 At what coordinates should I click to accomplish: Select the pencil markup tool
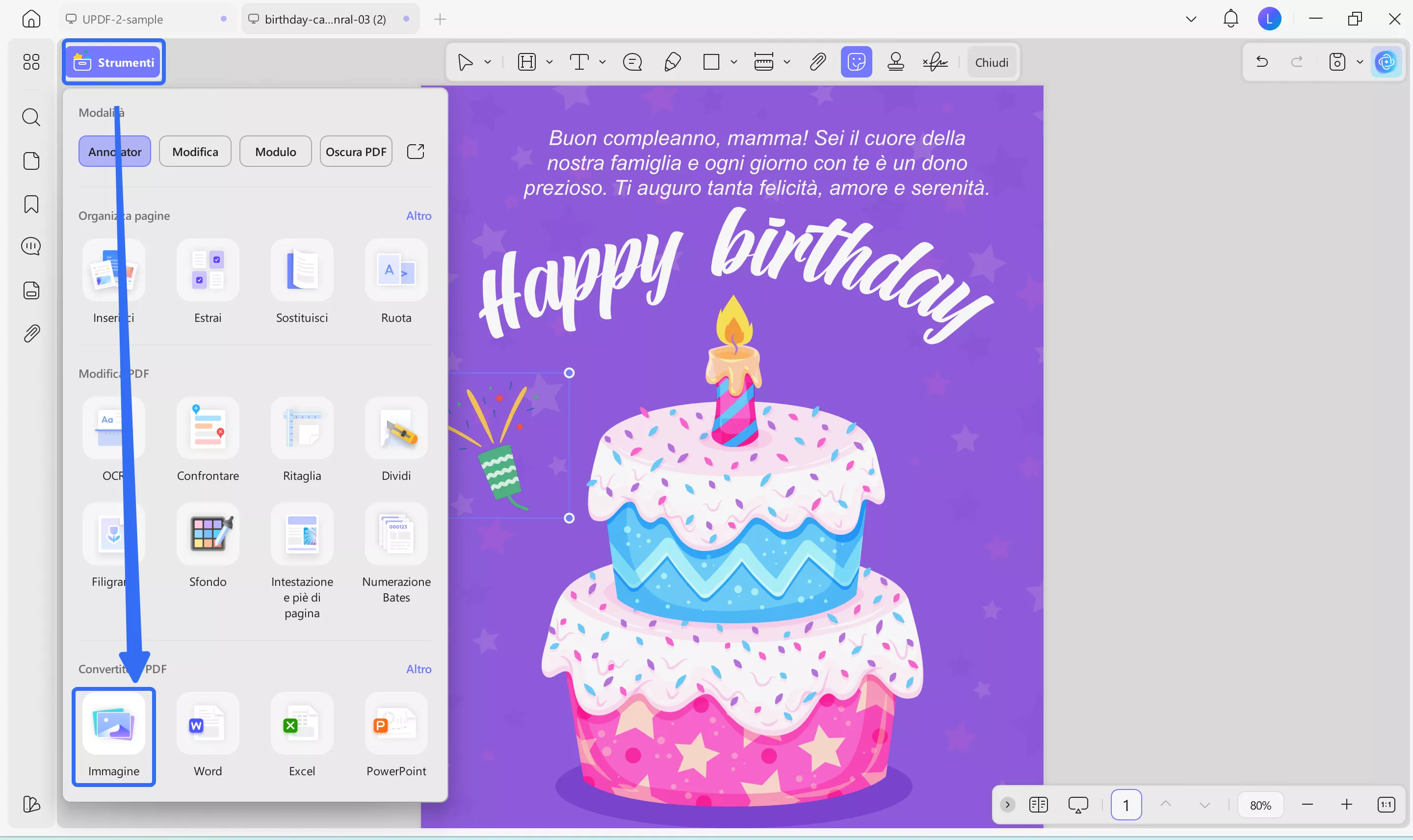coord(672,62)
